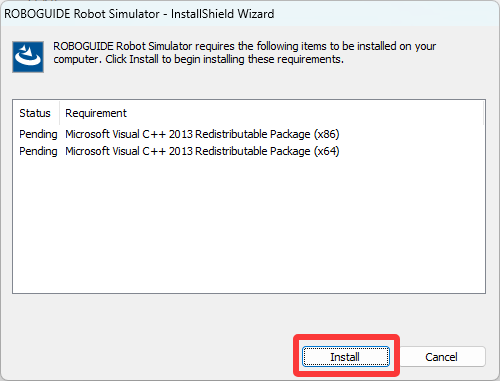Click empty area inside the requirements list

coord(249,227)
